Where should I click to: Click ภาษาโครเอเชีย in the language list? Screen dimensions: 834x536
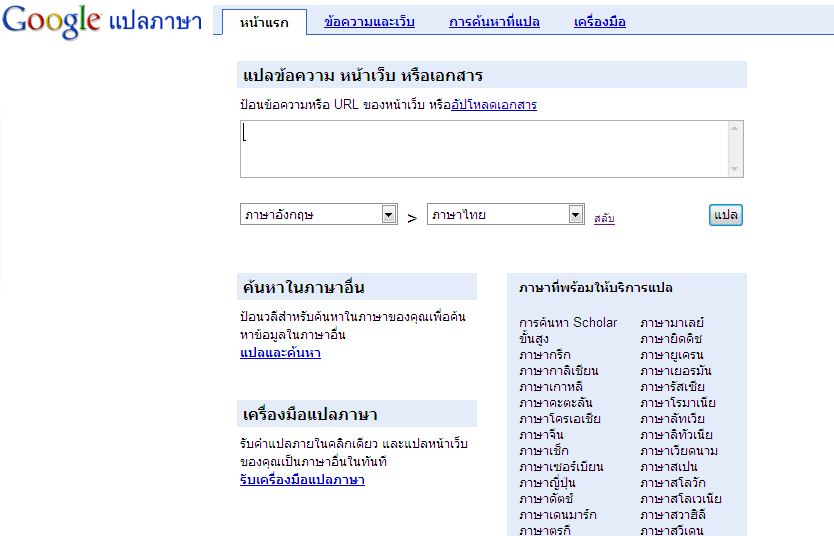[x=560, y=418]
